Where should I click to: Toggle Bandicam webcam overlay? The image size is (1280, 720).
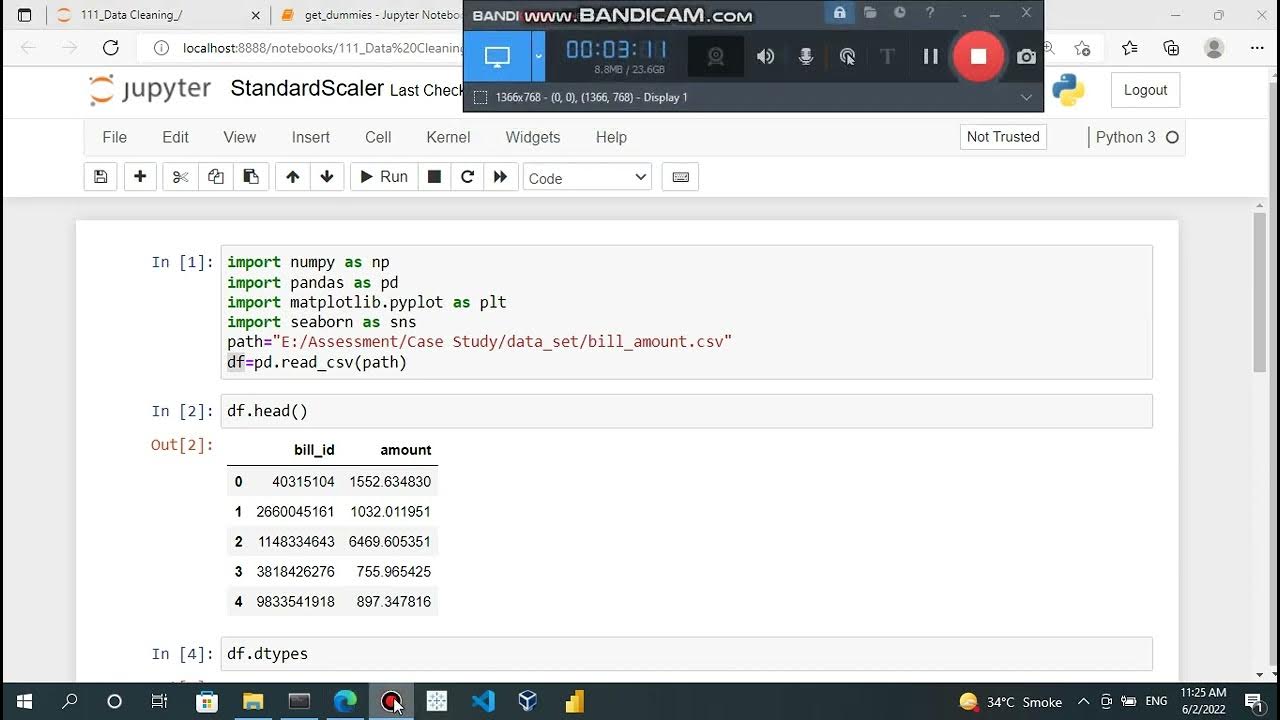tap(716, 56)
